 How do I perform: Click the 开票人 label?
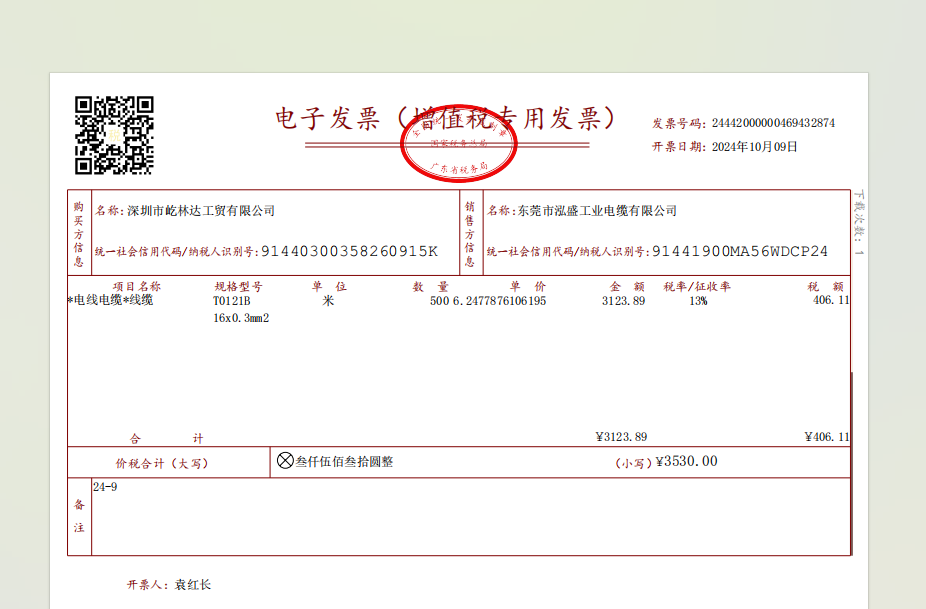pyautogui.click(x=147, y=585)
